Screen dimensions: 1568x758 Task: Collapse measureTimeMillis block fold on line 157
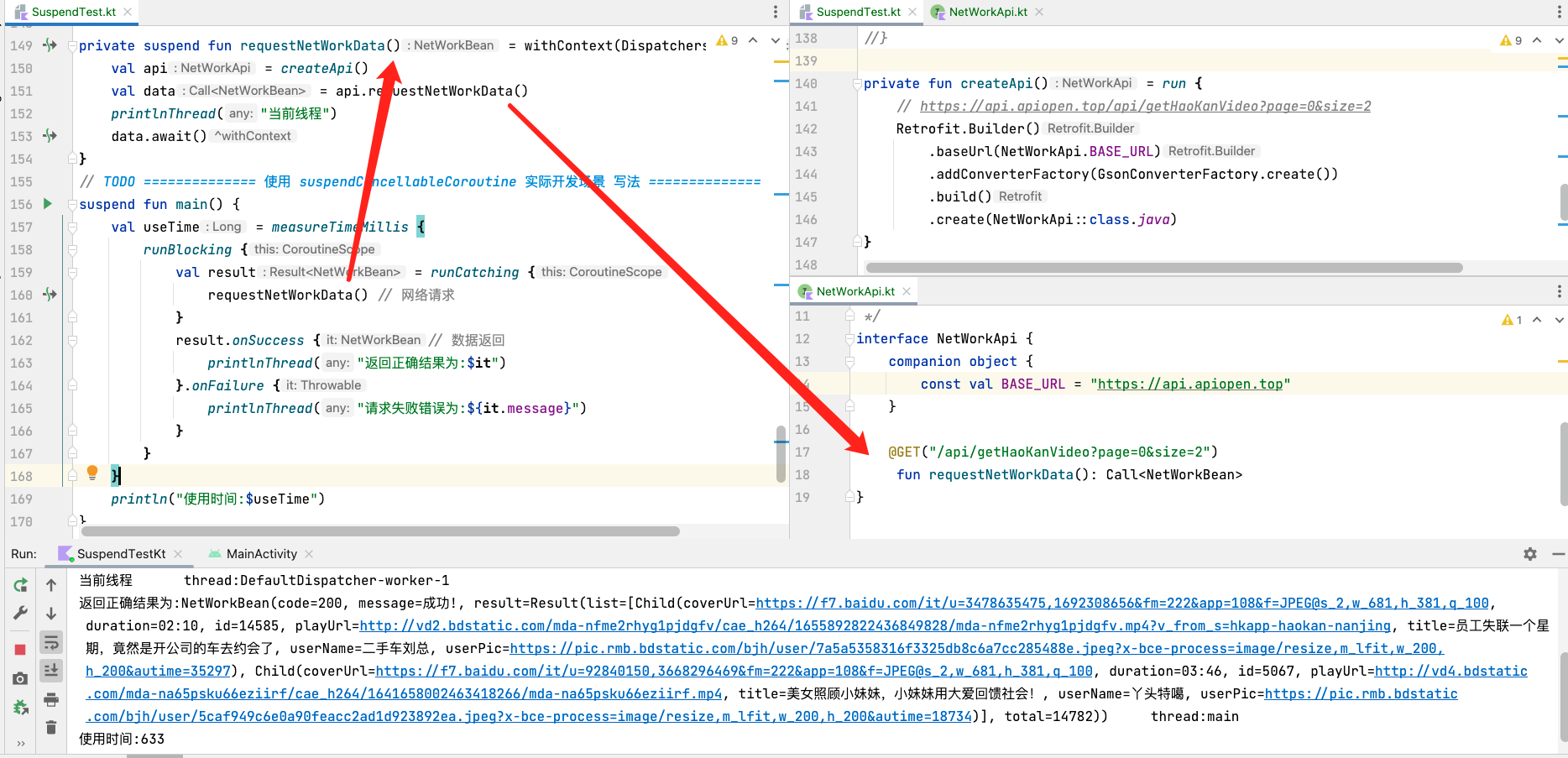72,227
